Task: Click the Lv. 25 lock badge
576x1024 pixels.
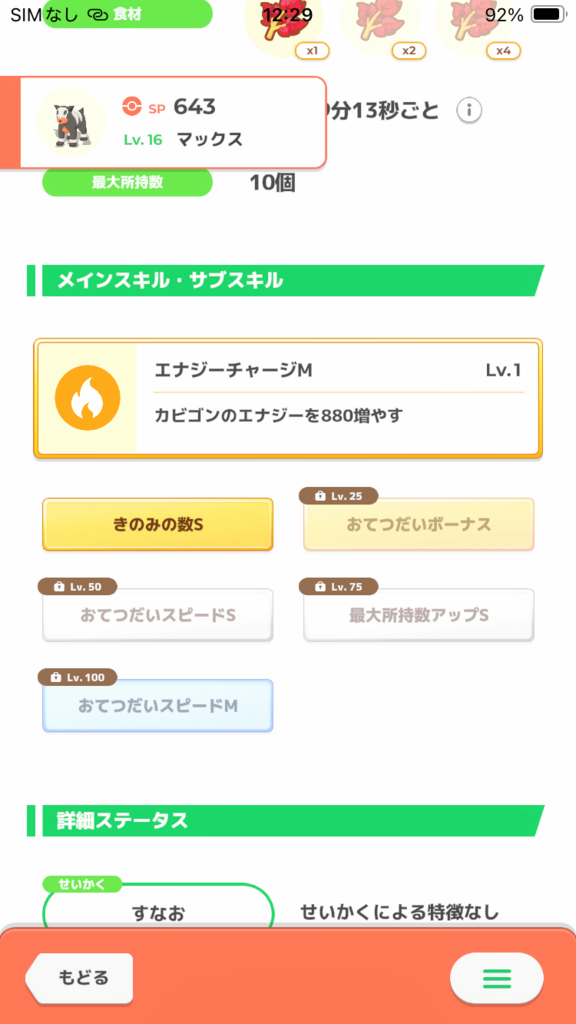Action: [338, 496]
